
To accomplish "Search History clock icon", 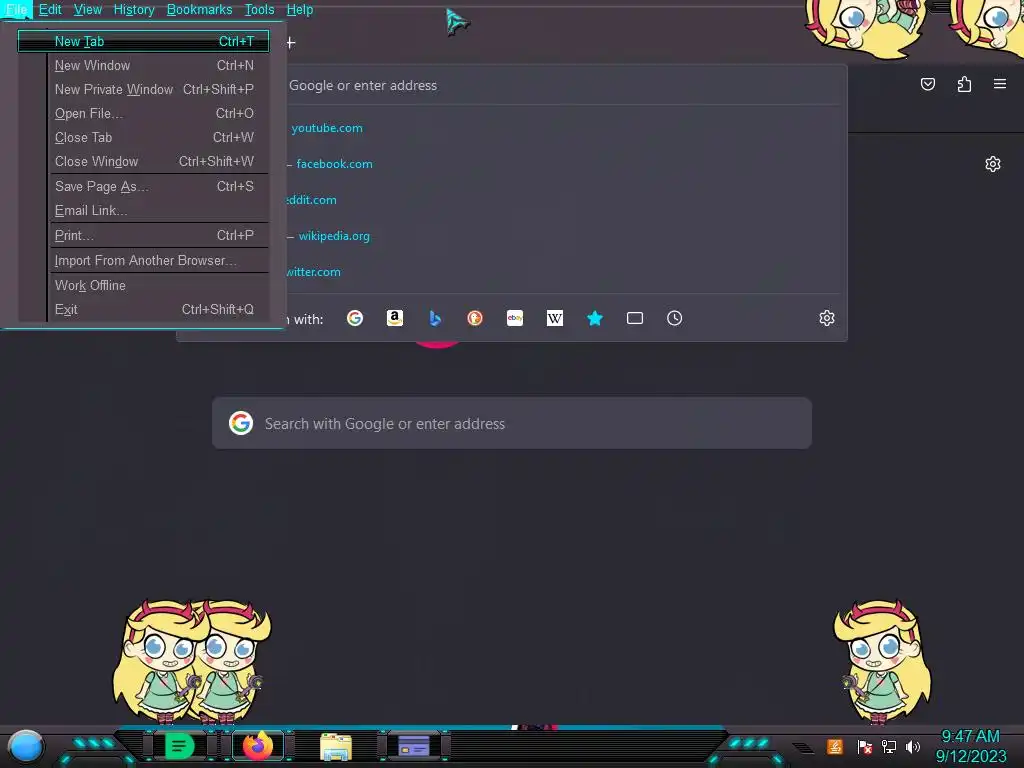I will tap(675, 318).
